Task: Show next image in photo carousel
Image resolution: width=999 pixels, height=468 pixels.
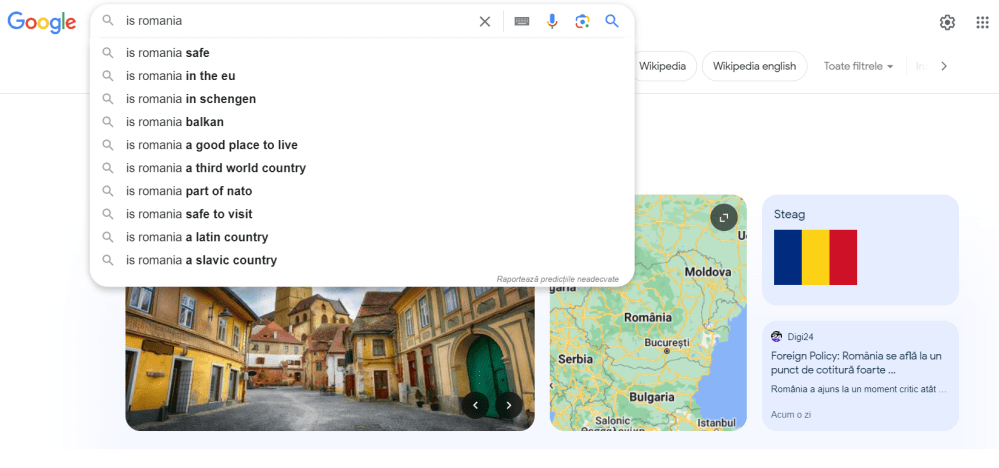Action: pyautogui.click(x=509, y=405)
